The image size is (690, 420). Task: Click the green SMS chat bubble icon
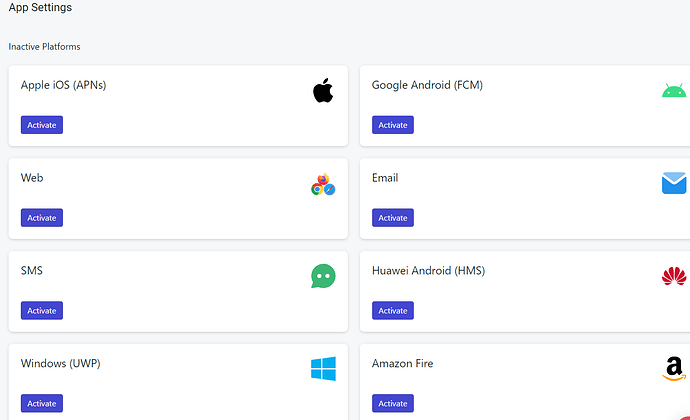323,276
